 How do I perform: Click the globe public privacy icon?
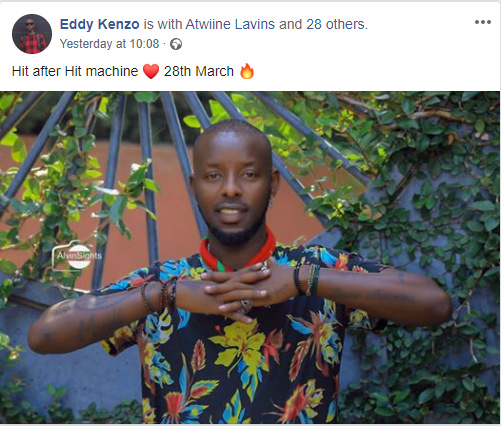(176, 44)
